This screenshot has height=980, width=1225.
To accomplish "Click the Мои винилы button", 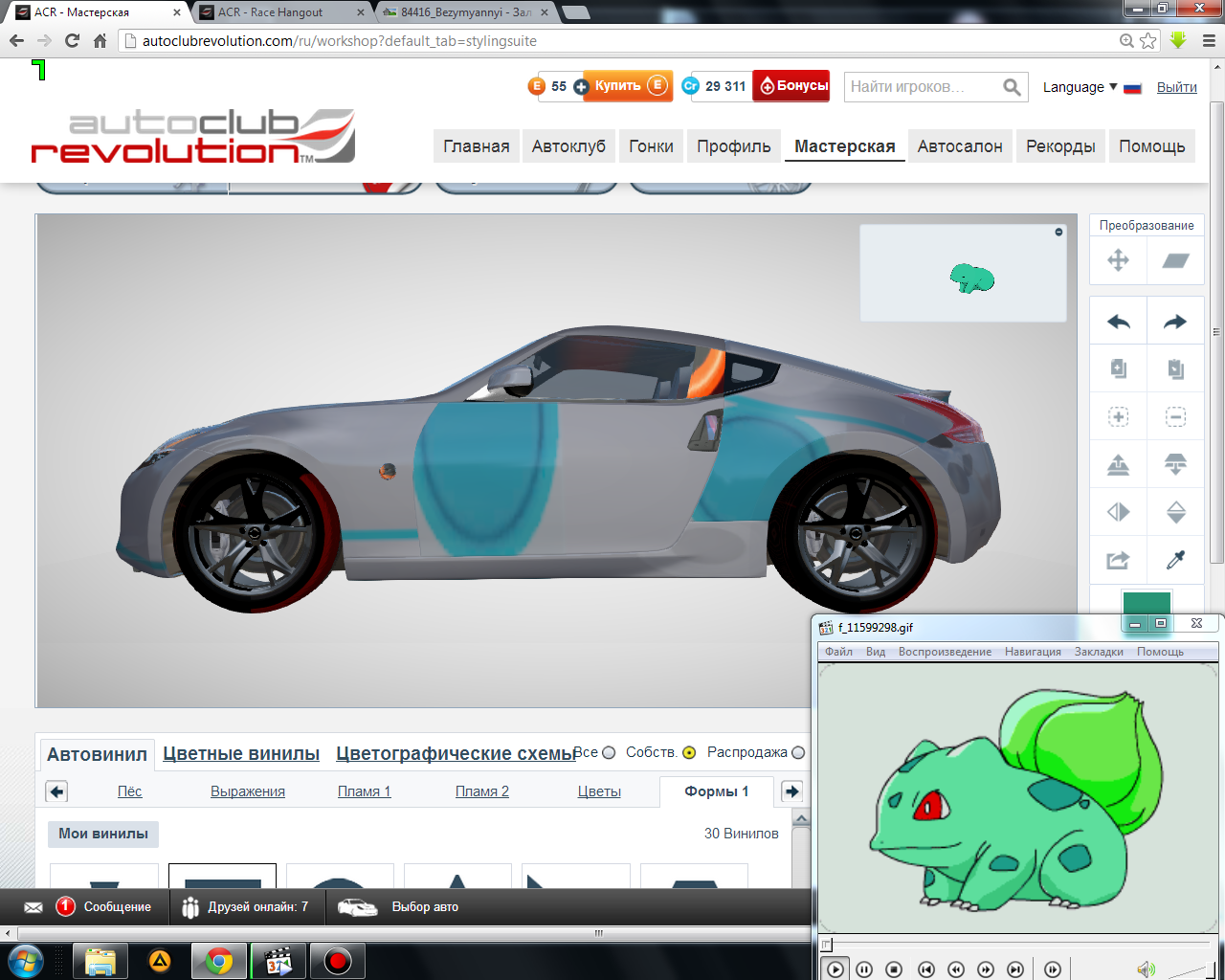I will [103, 834].
